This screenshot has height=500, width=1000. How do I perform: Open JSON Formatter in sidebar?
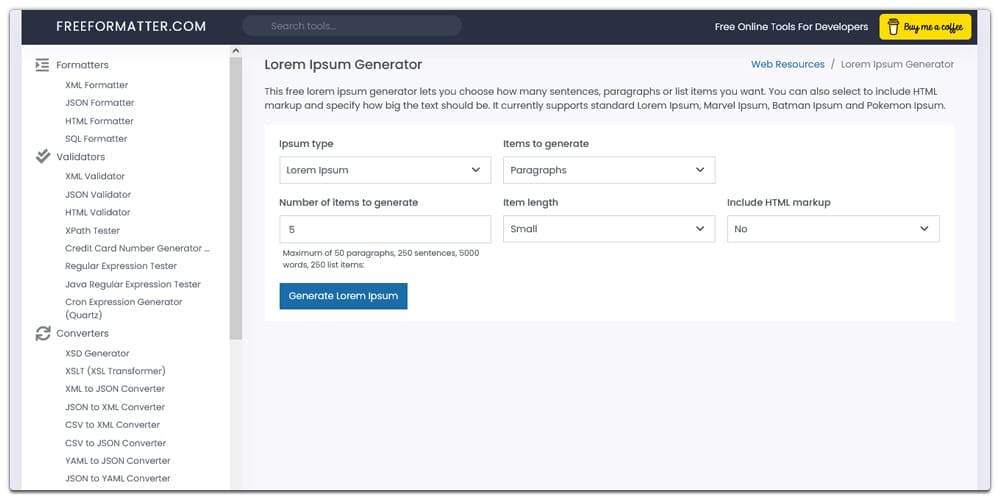99,103
